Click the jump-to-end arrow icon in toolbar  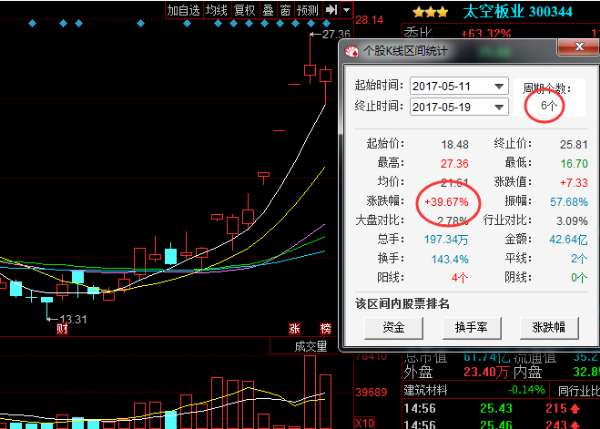point(331,10)
